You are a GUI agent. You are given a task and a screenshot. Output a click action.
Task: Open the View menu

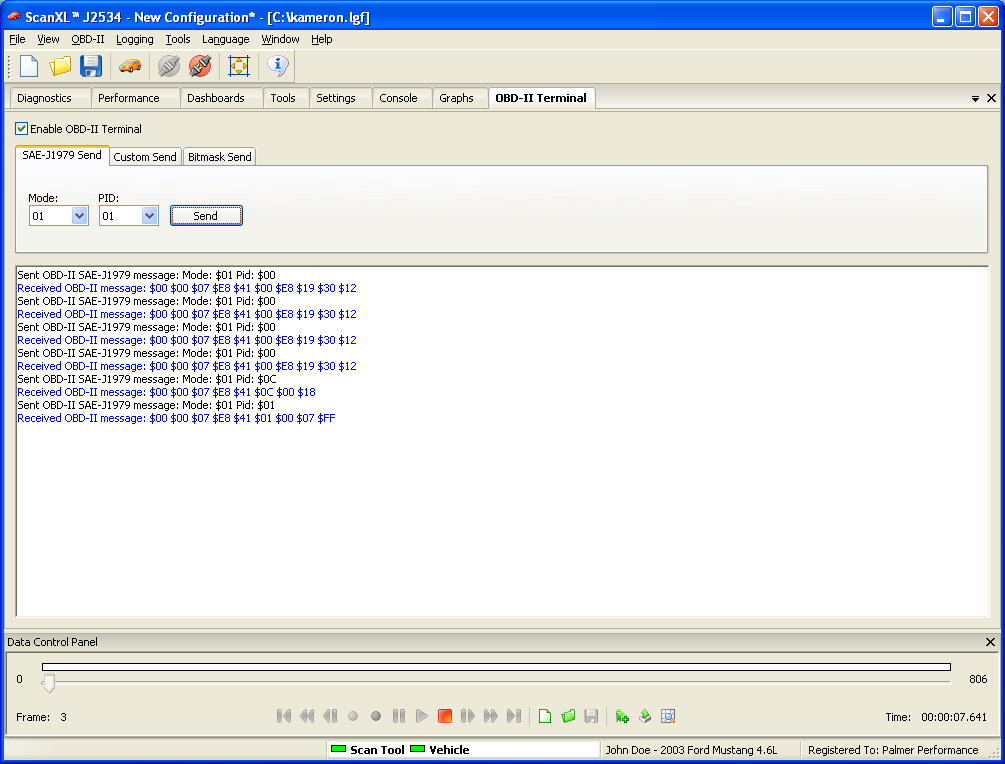(48, 39)
